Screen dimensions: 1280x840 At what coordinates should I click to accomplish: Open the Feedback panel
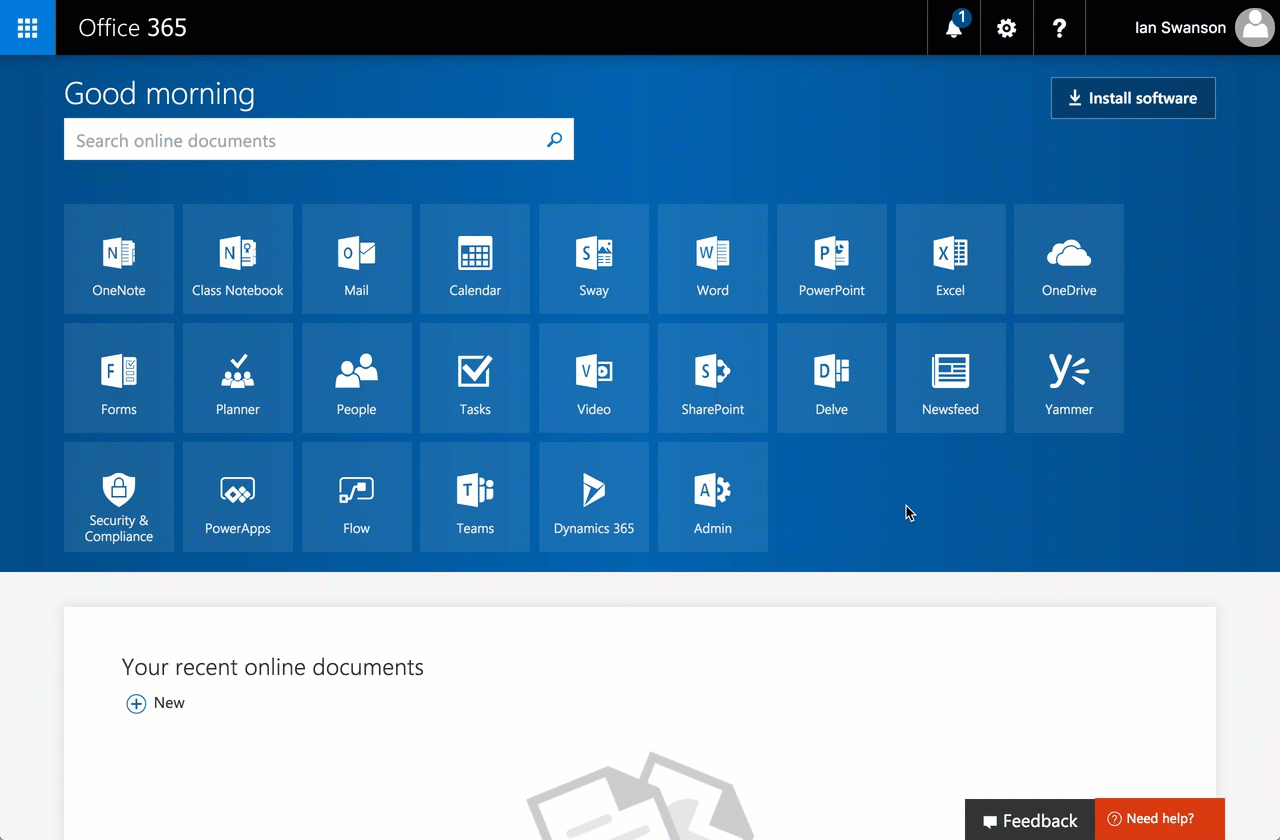(x=1030, y=820)
